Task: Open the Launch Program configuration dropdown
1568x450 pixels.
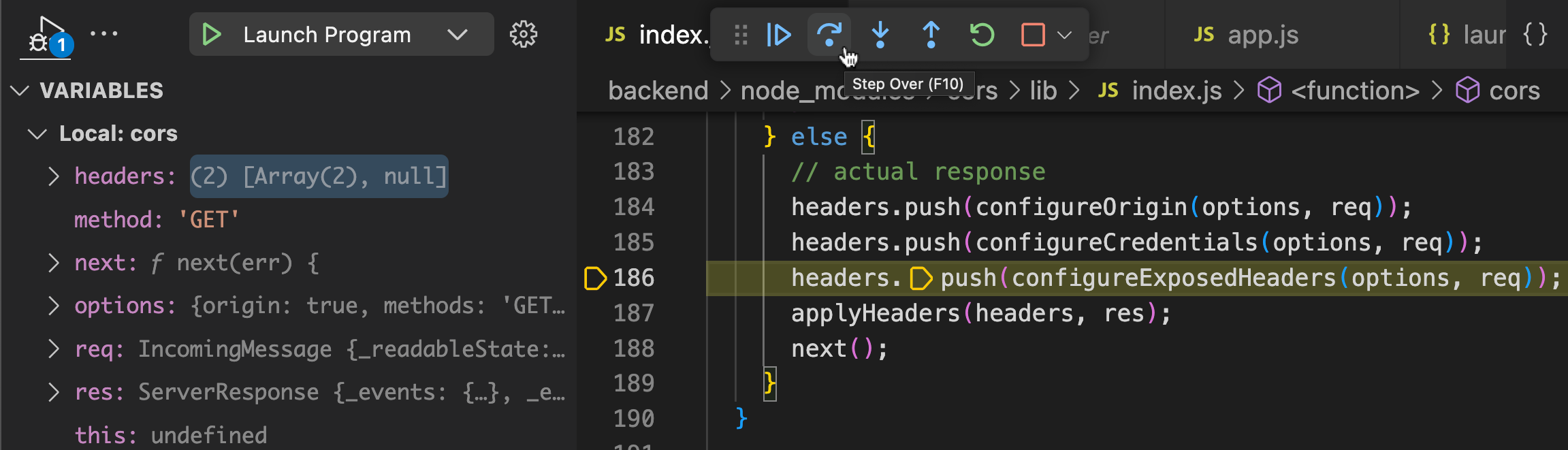Action: tap(458, 34)
